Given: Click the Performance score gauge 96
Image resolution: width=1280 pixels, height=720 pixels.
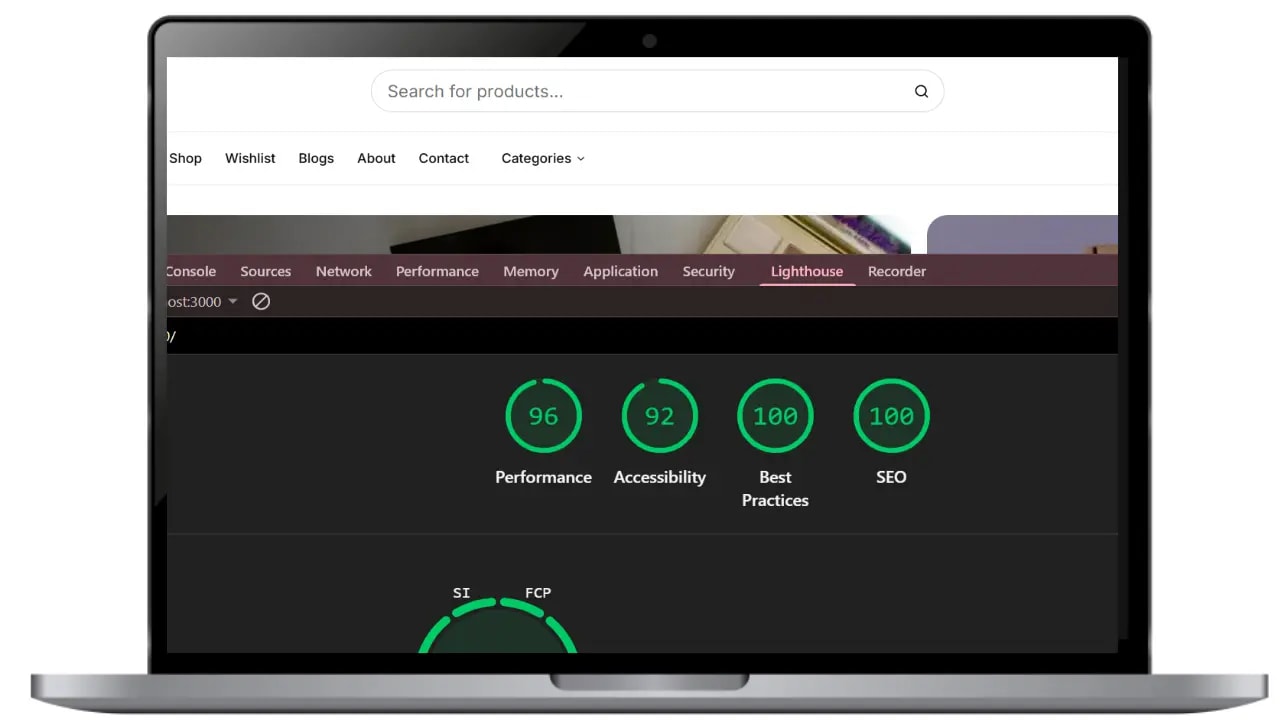Looking at the screenshot, I should coord(543,416).
